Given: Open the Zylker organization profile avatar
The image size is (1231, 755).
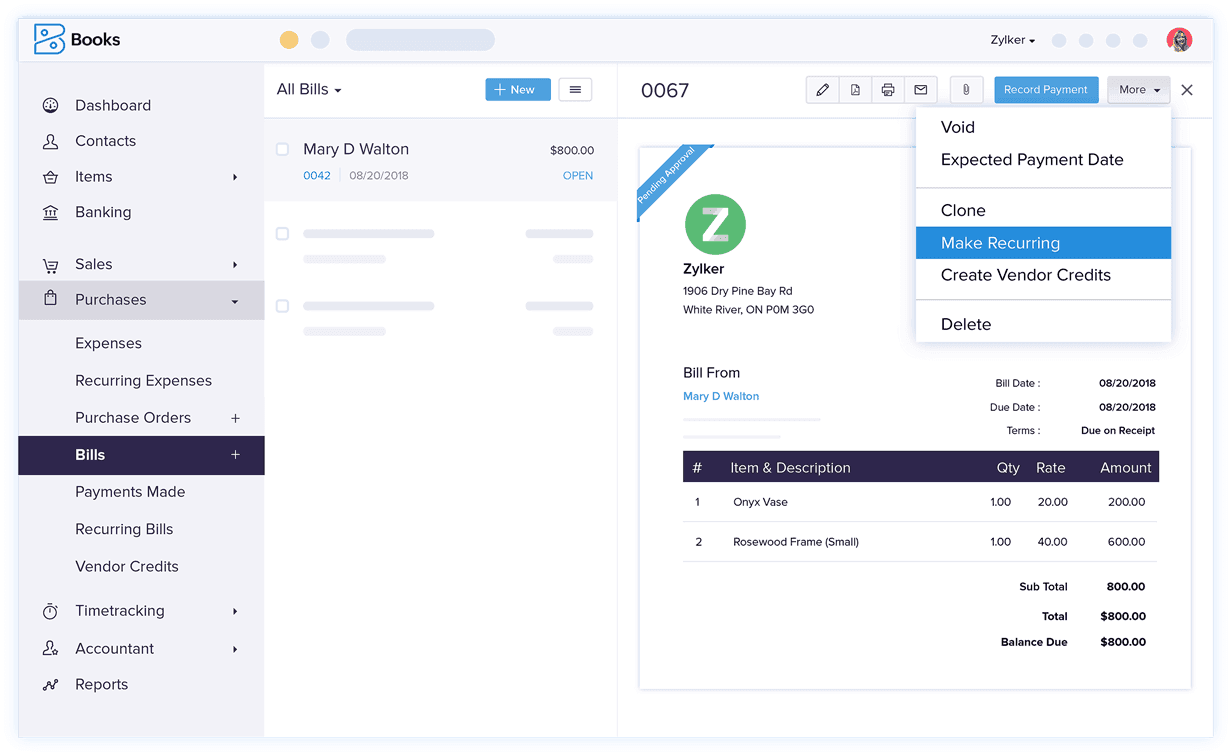Looking at the screenshot, I should [1180, 40].
